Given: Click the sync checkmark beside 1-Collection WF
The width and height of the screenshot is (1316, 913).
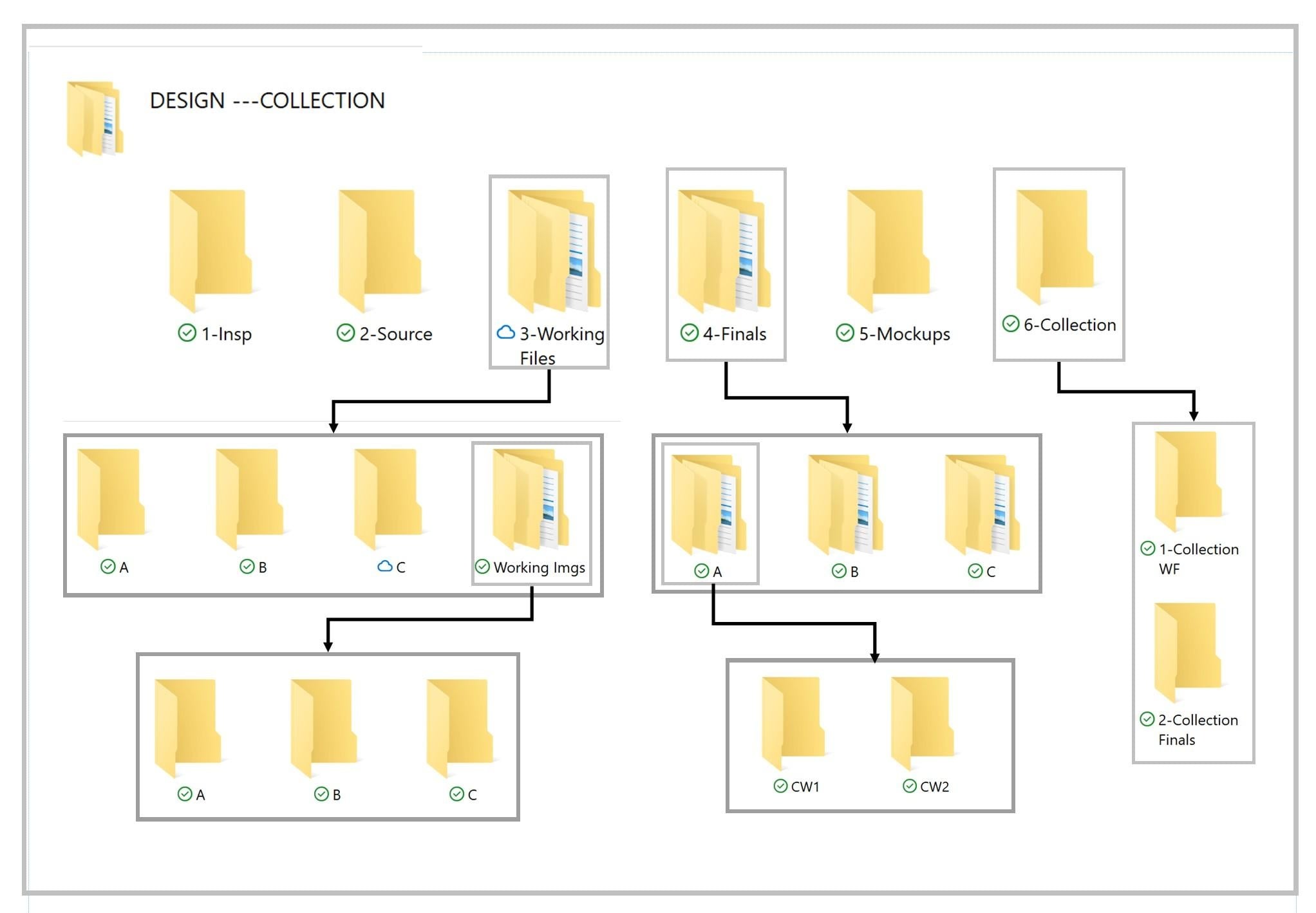Looking at the screenshot, I should tap(1147, 548).
